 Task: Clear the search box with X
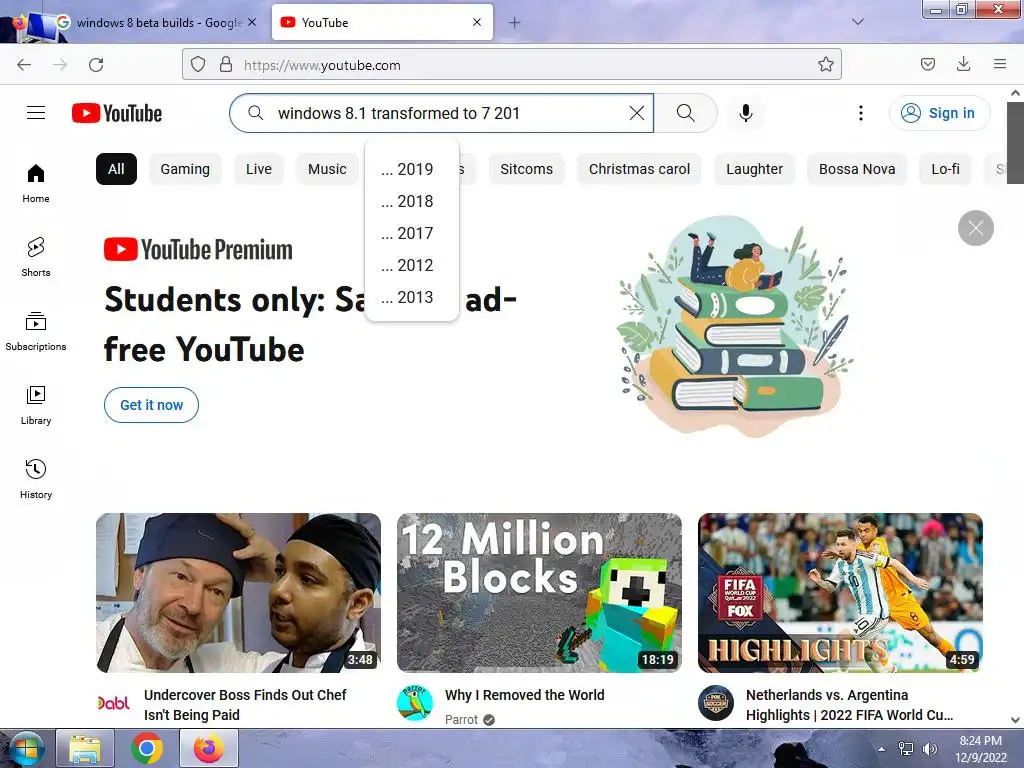point(637,113)
